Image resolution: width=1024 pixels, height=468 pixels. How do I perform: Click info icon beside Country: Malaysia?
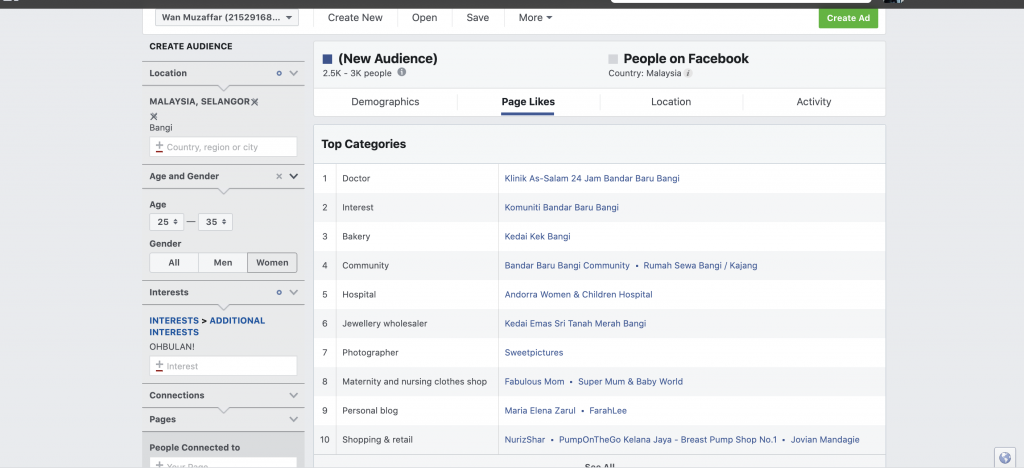tap(688, 74)
